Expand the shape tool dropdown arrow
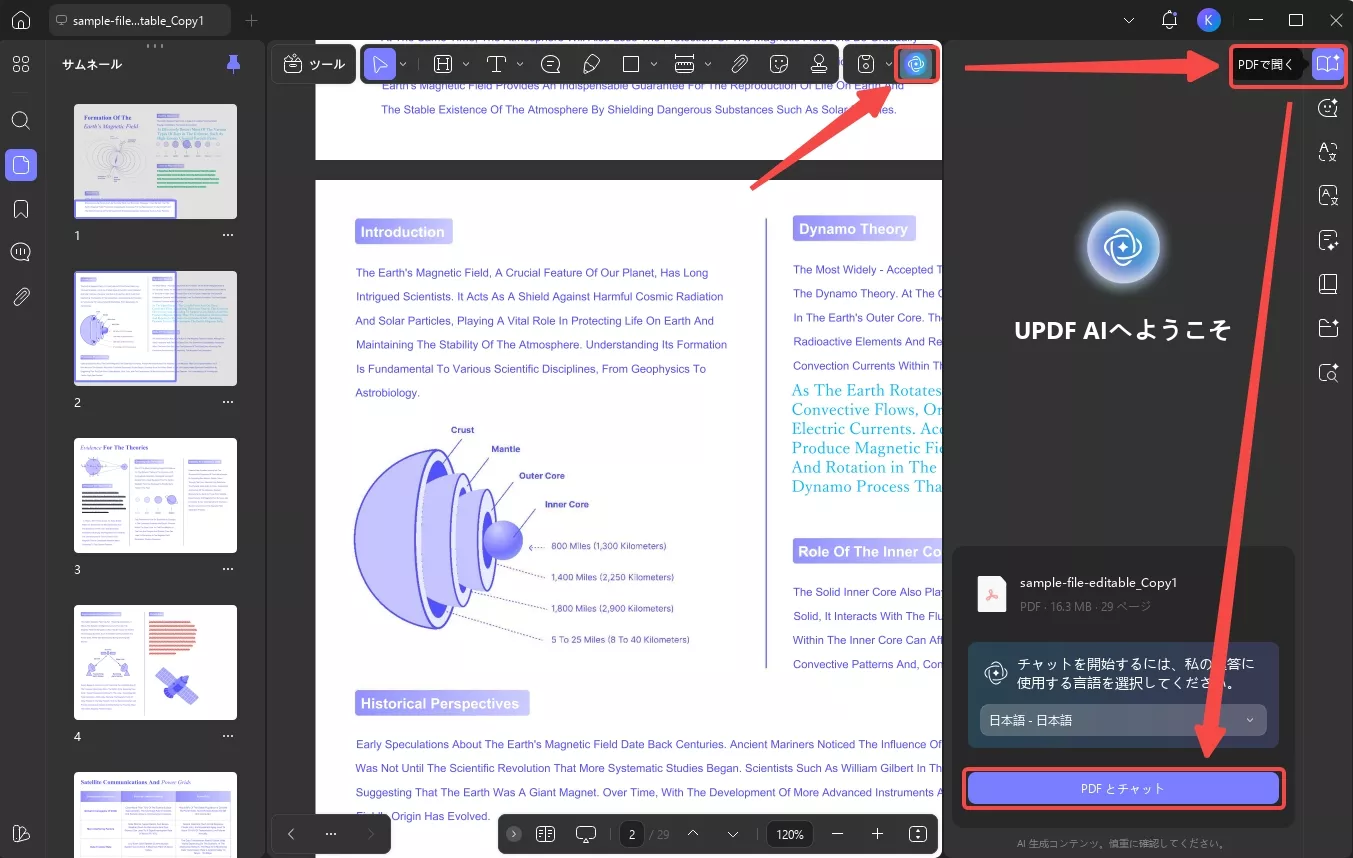 655,64
